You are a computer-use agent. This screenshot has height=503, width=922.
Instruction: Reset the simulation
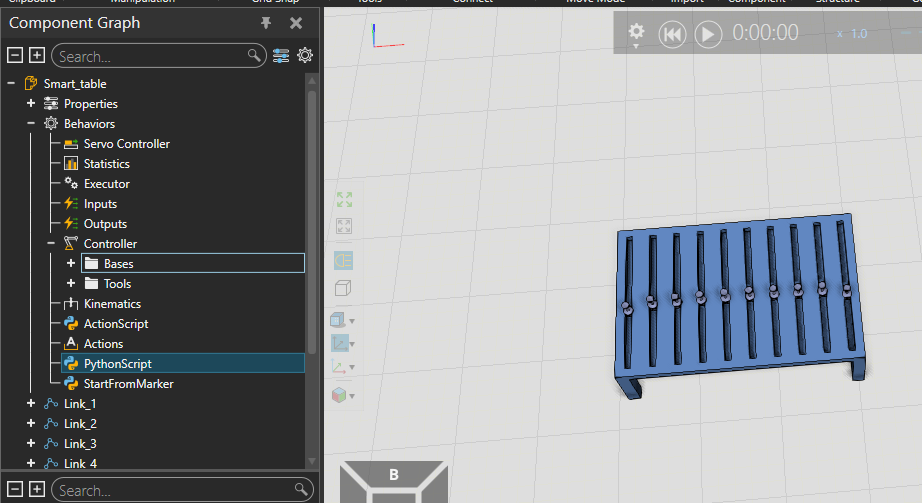pos(672,34)
